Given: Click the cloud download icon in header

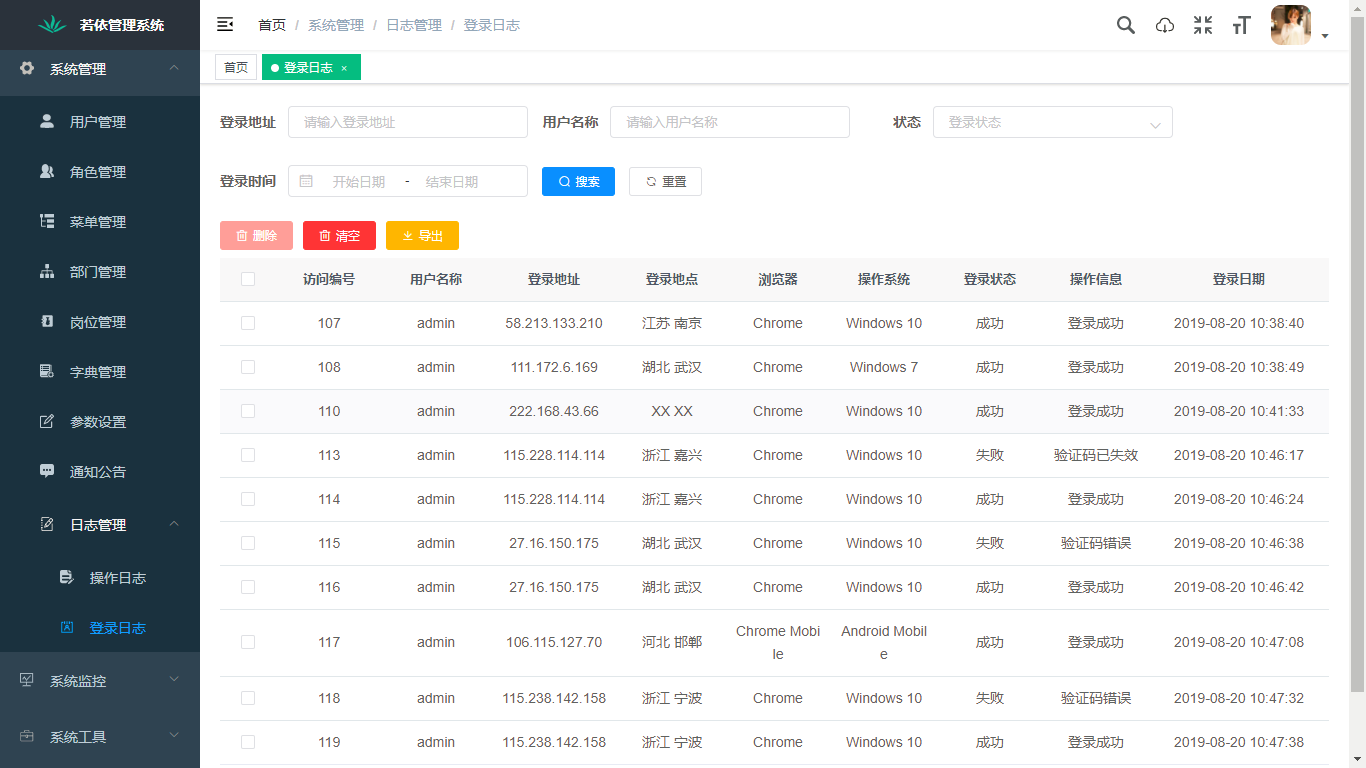Looking at the screenshot, I should [x=1165, y=26].
